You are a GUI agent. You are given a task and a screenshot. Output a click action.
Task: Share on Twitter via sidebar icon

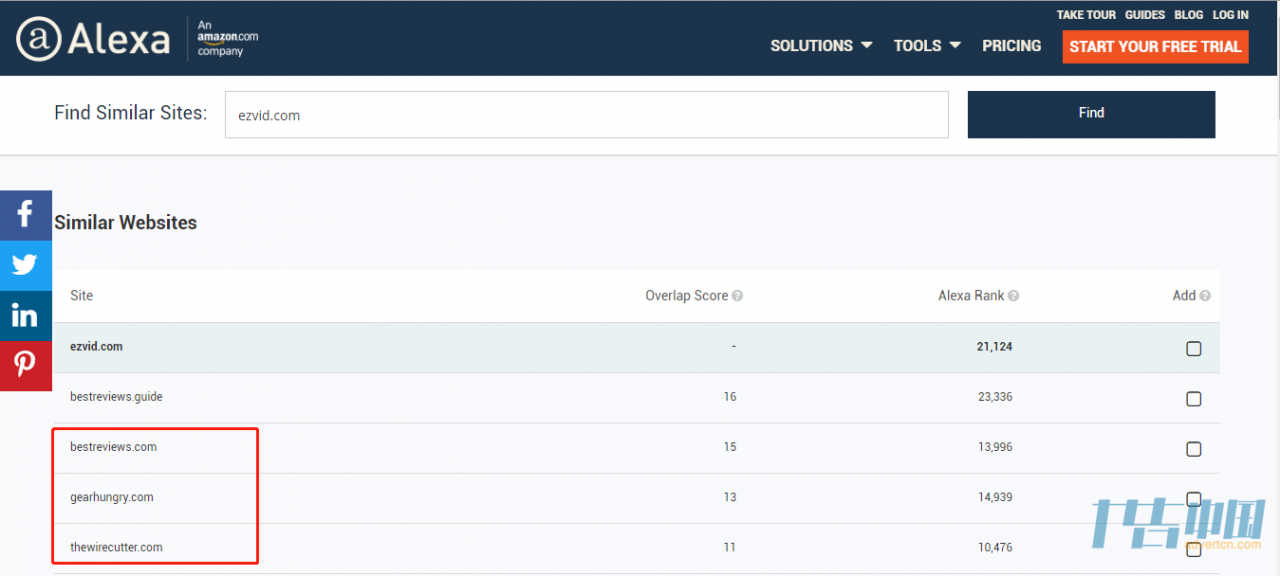26,265
